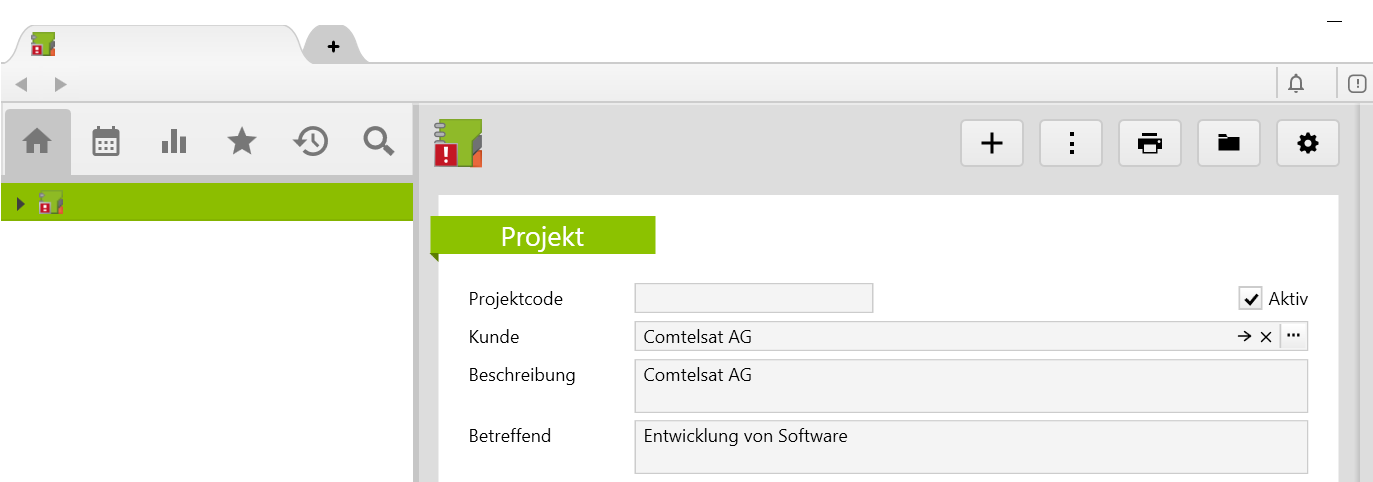Image resolution: width=1373 pixels, height=482 pixels.
Task: Click the Projektcode input field
Action: pyautogui.click(x=754, y=298)
